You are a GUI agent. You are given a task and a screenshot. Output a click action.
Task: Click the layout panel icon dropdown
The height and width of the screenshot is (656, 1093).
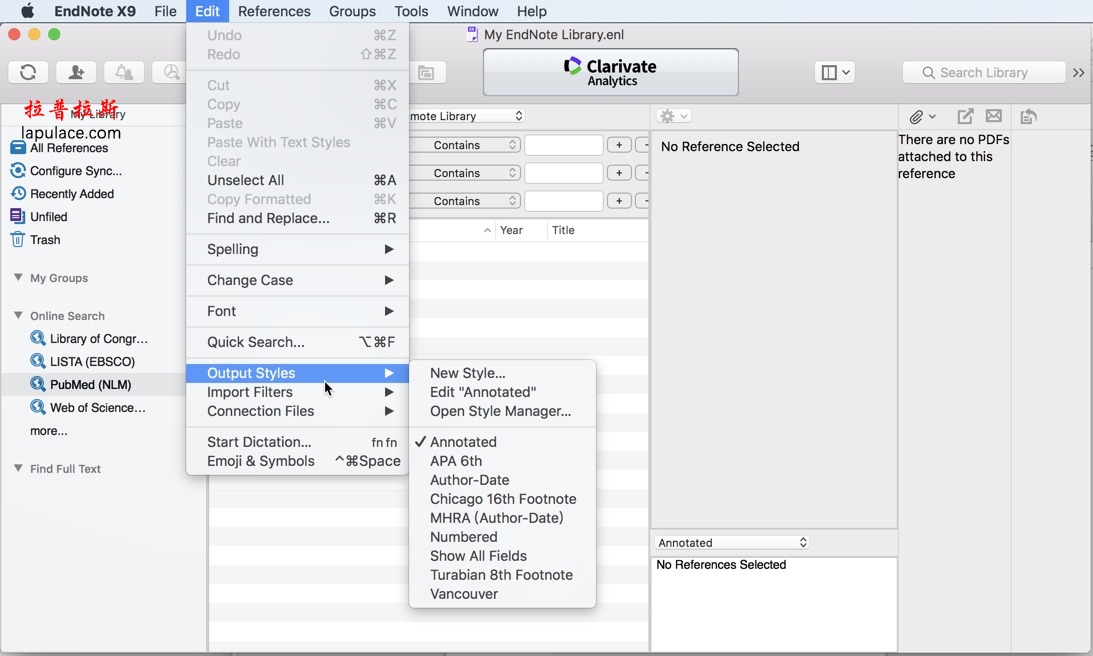834,73
